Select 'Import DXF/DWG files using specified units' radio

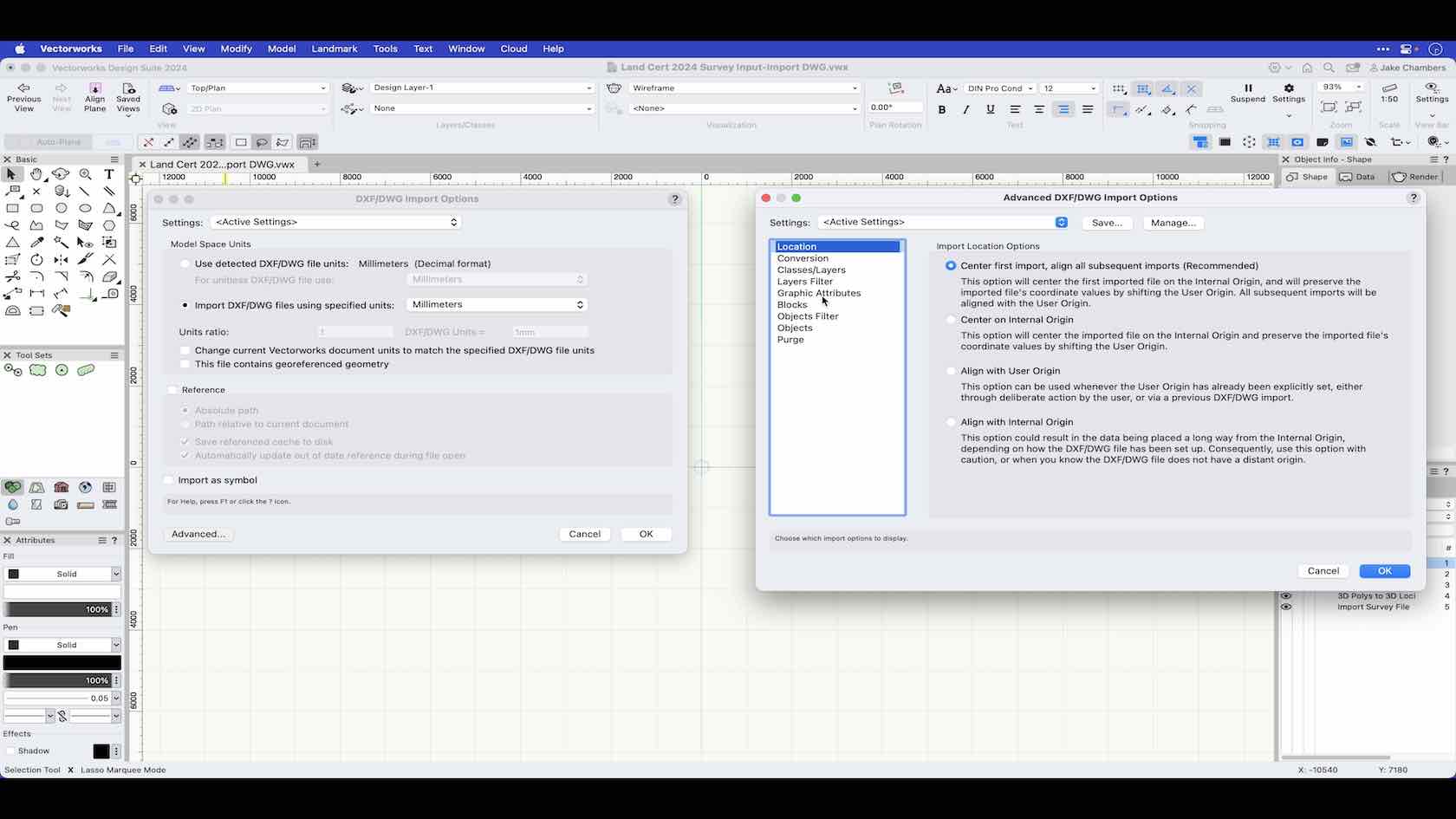tap(185, 305)
